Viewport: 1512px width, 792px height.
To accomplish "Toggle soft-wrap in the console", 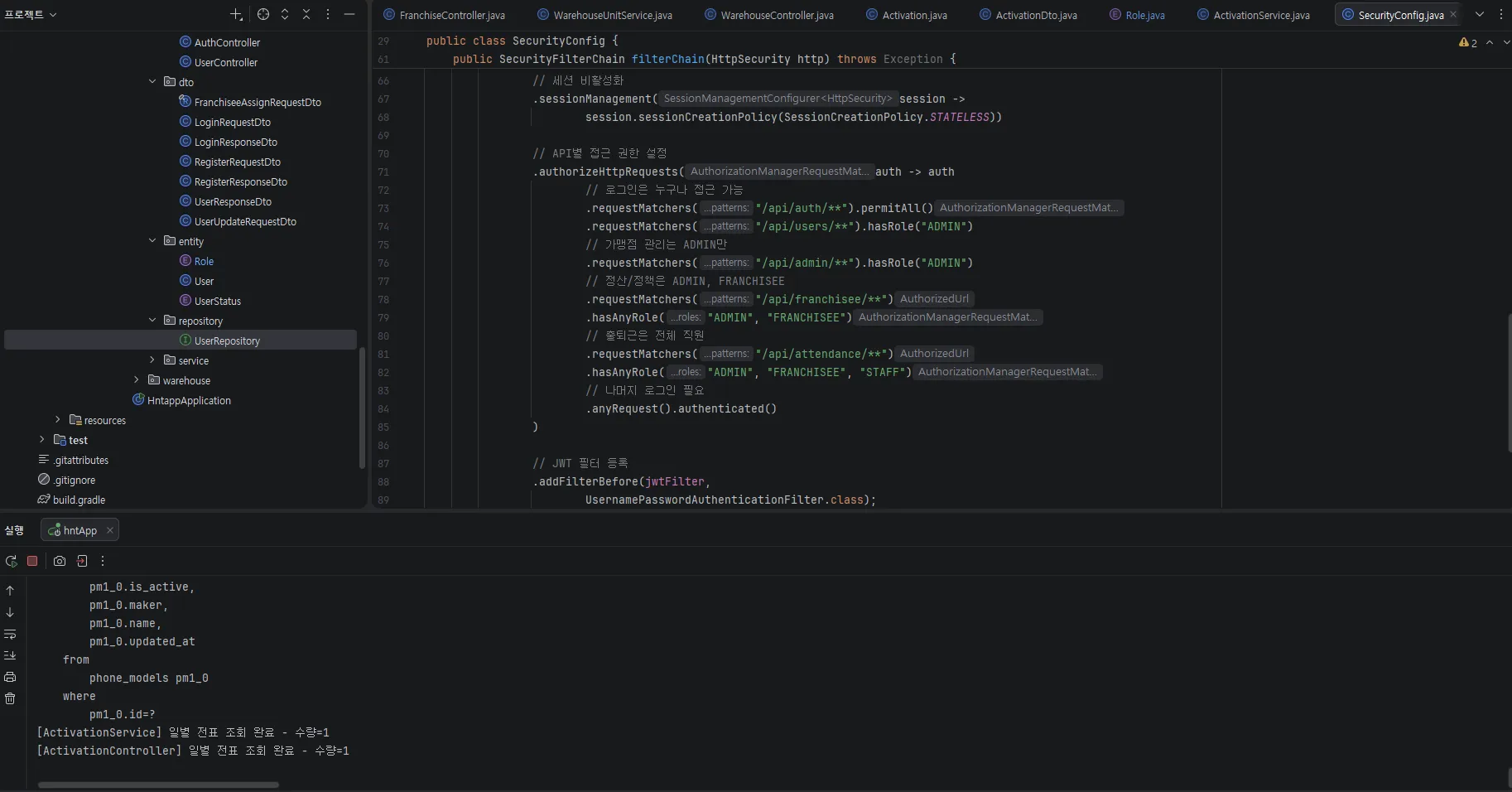I will point(10,634).
